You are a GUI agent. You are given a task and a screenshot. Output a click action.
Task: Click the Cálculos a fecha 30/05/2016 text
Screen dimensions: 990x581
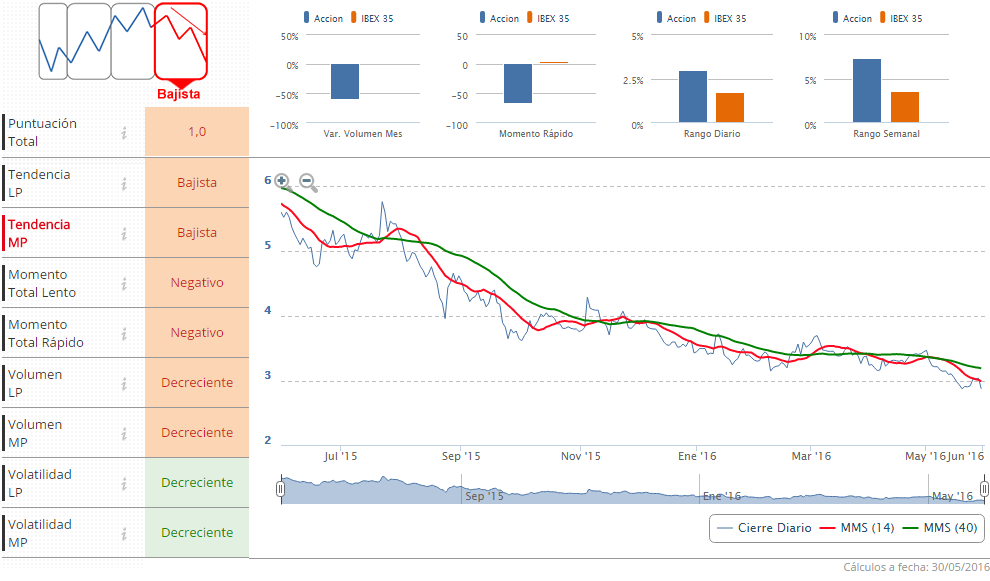(x=916, y=567)
